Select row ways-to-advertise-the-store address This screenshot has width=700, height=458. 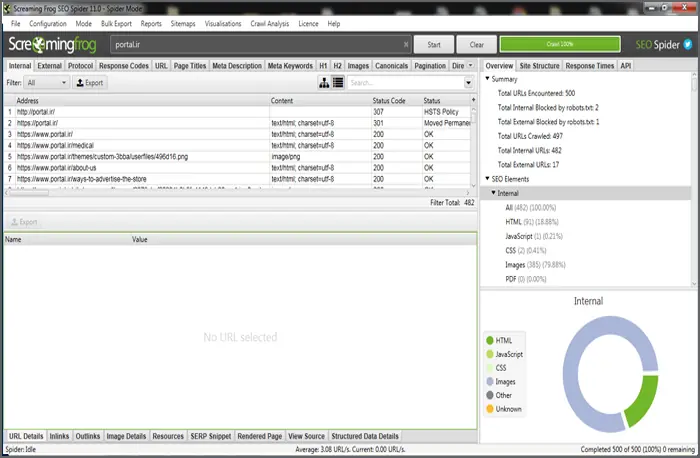(82, 179)
